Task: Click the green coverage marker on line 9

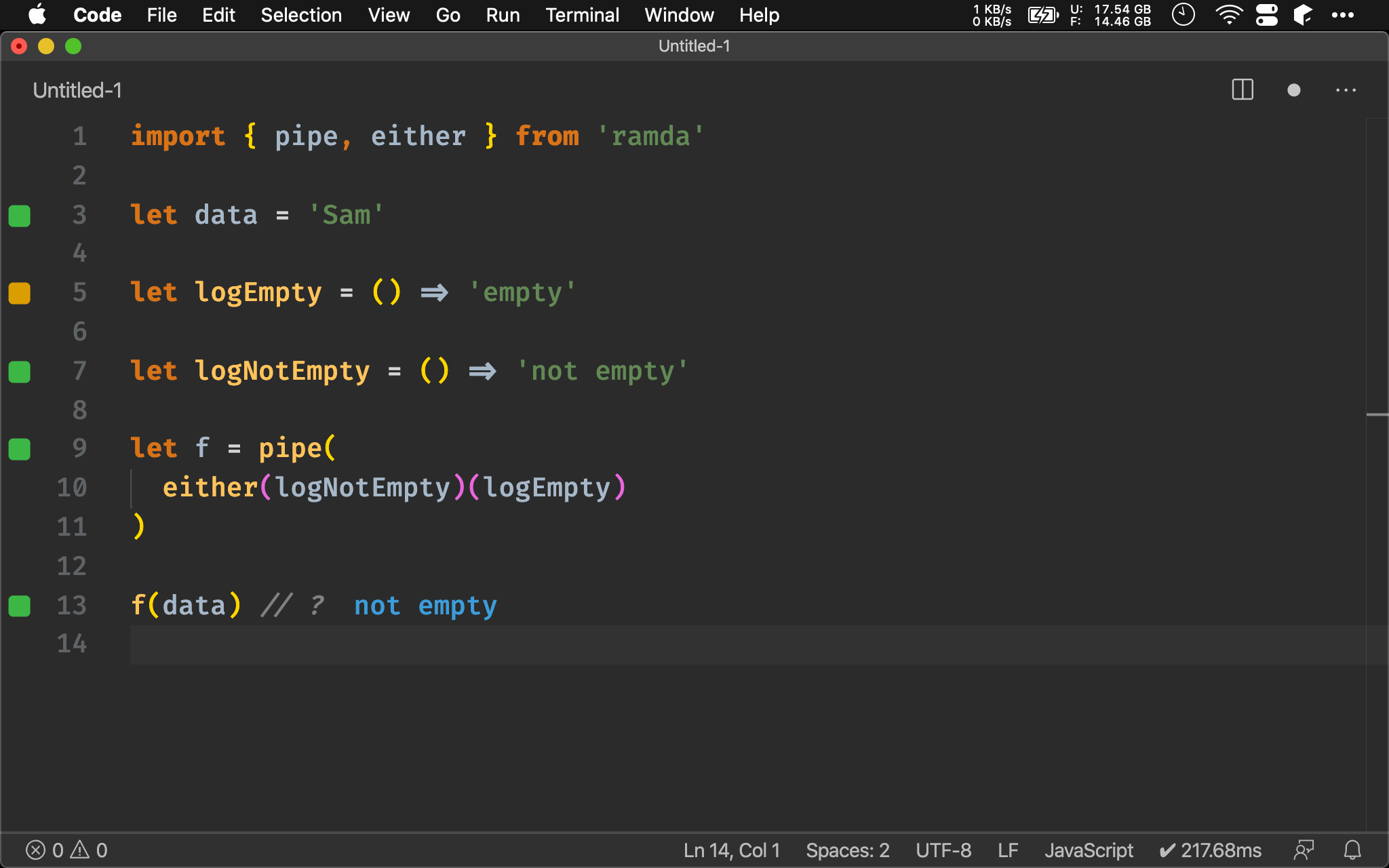Action: tap(20, 449)
